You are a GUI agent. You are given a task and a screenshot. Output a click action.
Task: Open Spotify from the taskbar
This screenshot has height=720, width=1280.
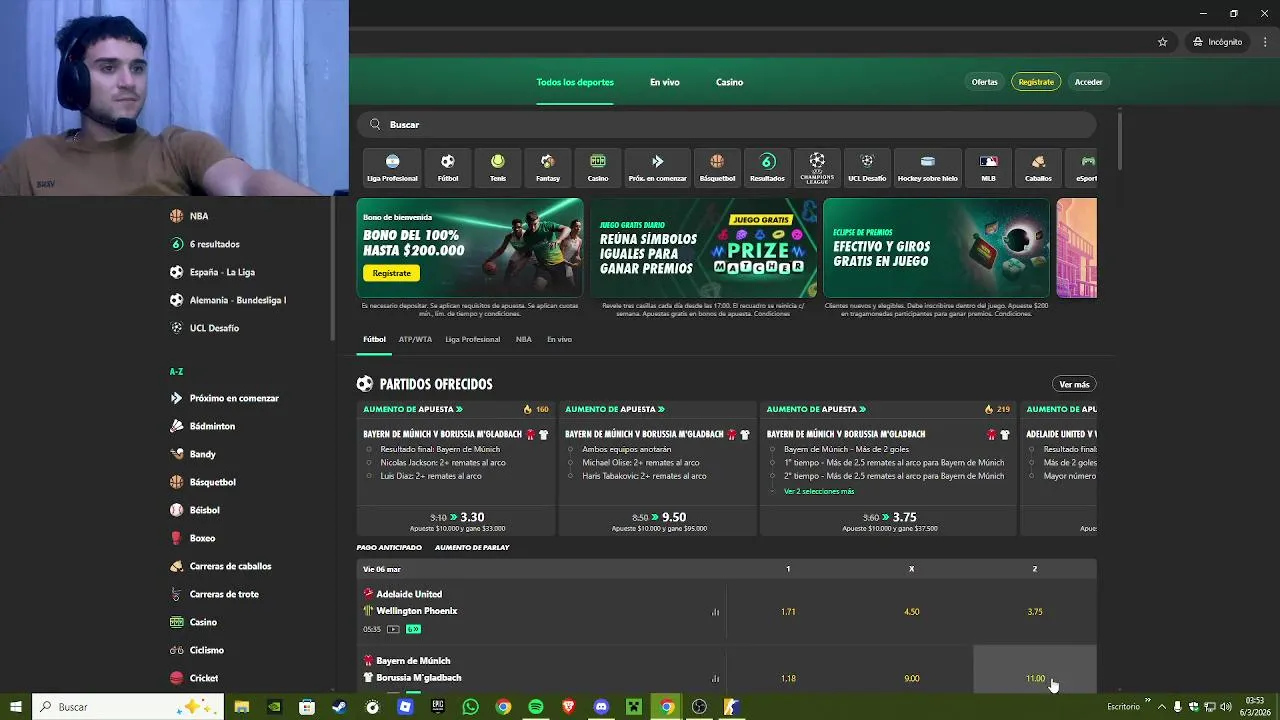pyautogui.click(x=535, y=707)
